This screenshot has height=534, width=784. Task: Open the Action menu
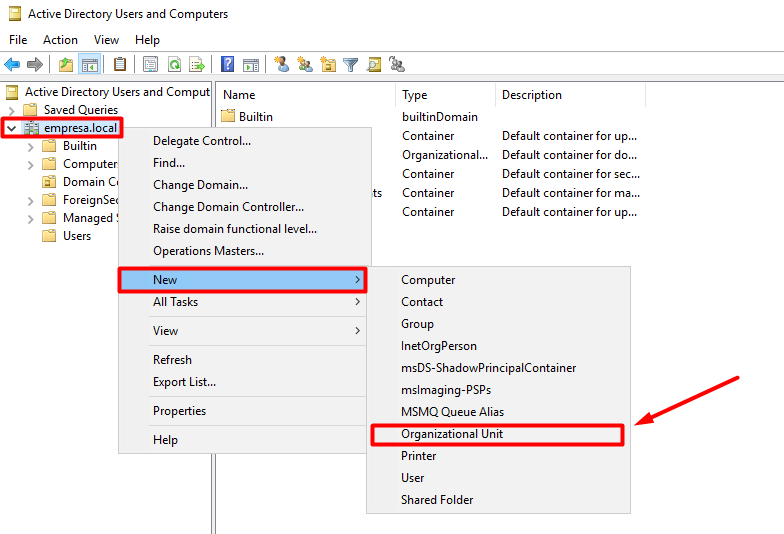point(60,40)
